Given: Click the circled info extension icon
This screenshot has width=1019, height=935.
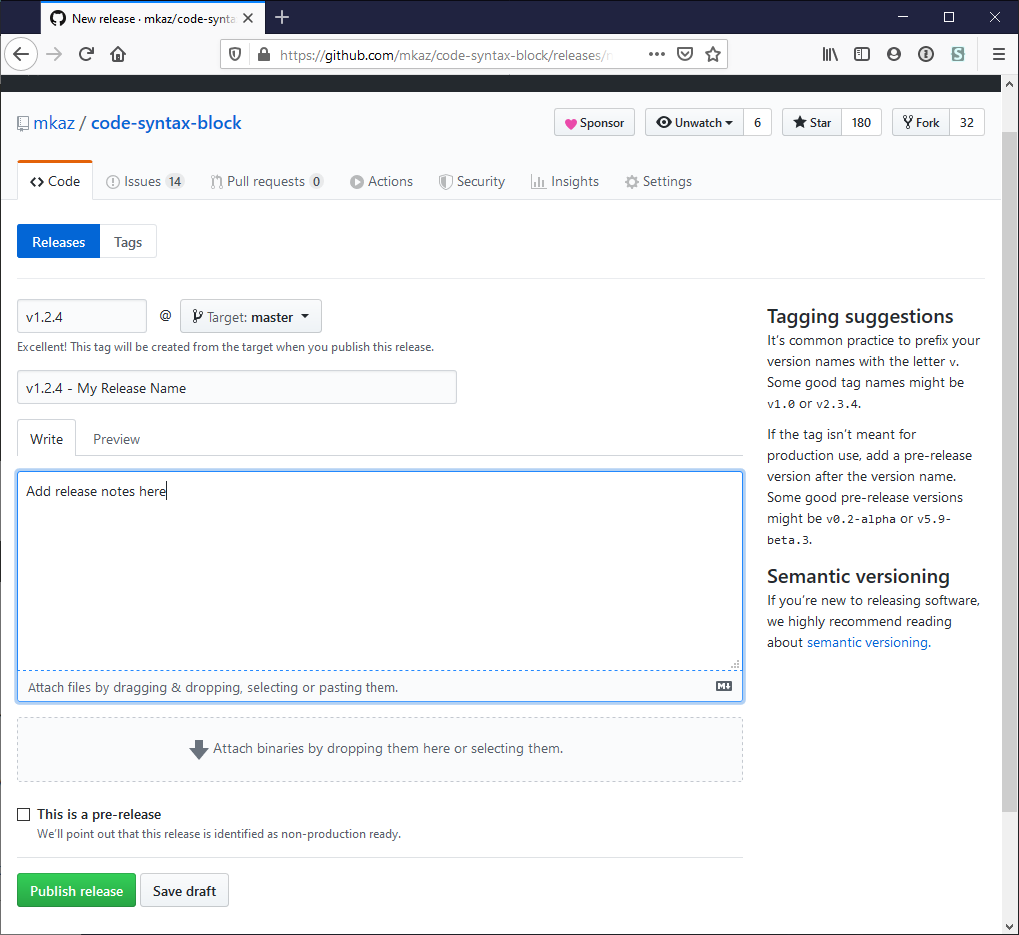Looking at the screenshot, I should click(x=925, y=54).
